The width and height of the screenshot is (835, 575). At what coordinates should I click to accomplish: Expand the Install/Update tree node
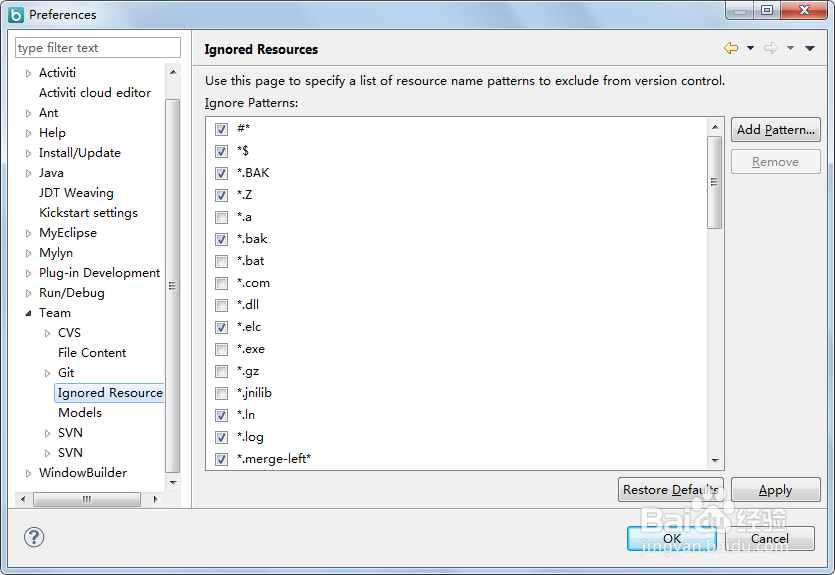click(x=28, y=153)
